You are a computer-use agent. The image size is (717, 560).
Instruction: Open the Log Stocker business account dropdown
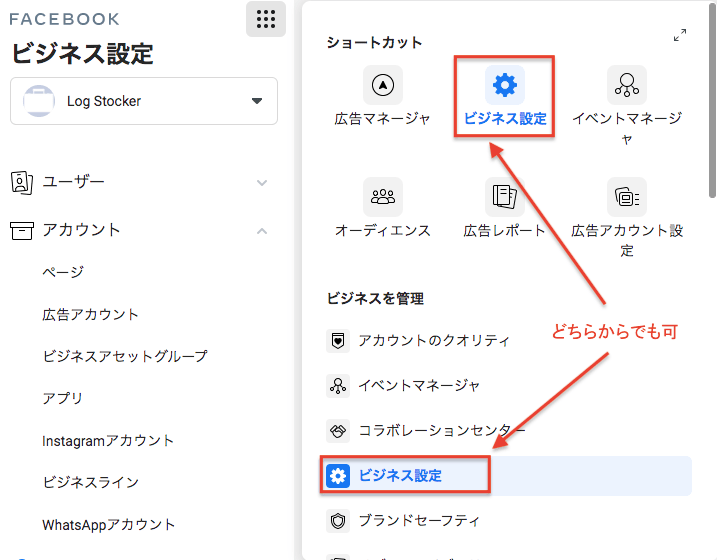(144, 101)
